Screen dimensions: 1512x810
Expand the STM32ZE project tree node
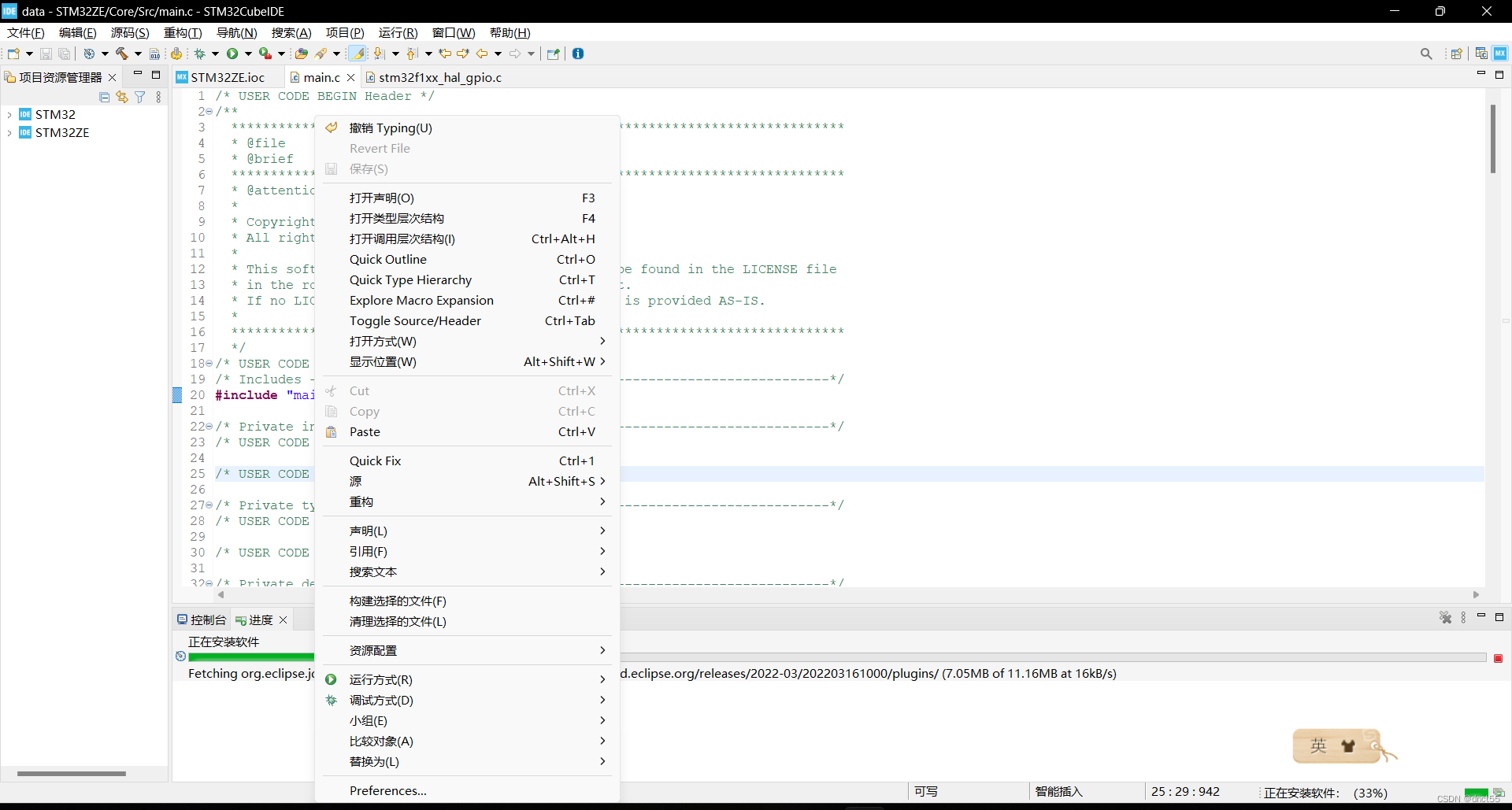click(x=9, y=133)
